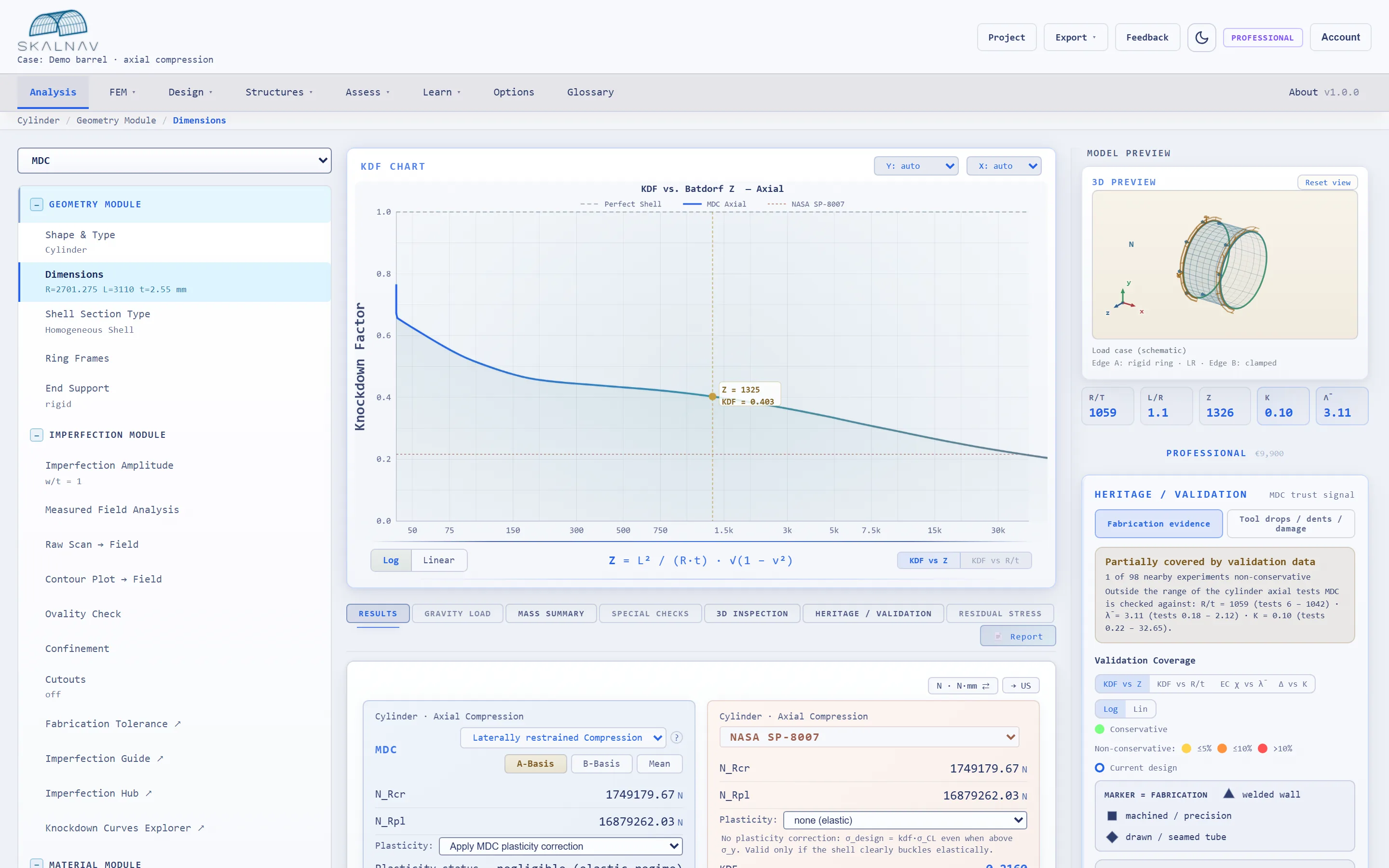Image resolution: width=1389 pixels, height=868 pixels.
Task: Select A-Basis option
Action: 535,764
